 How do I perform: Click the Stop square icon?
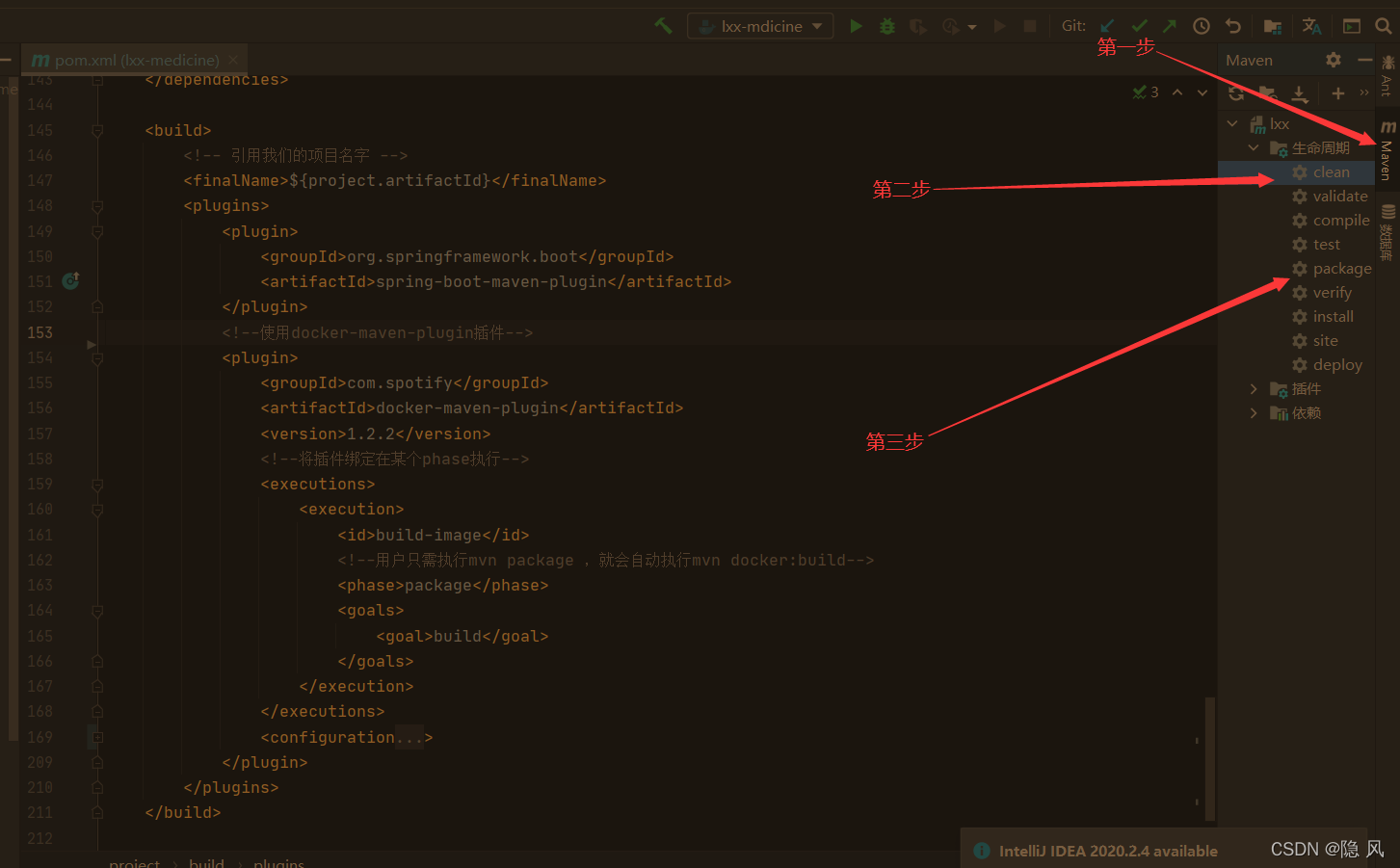click(x=1030, y=26)
